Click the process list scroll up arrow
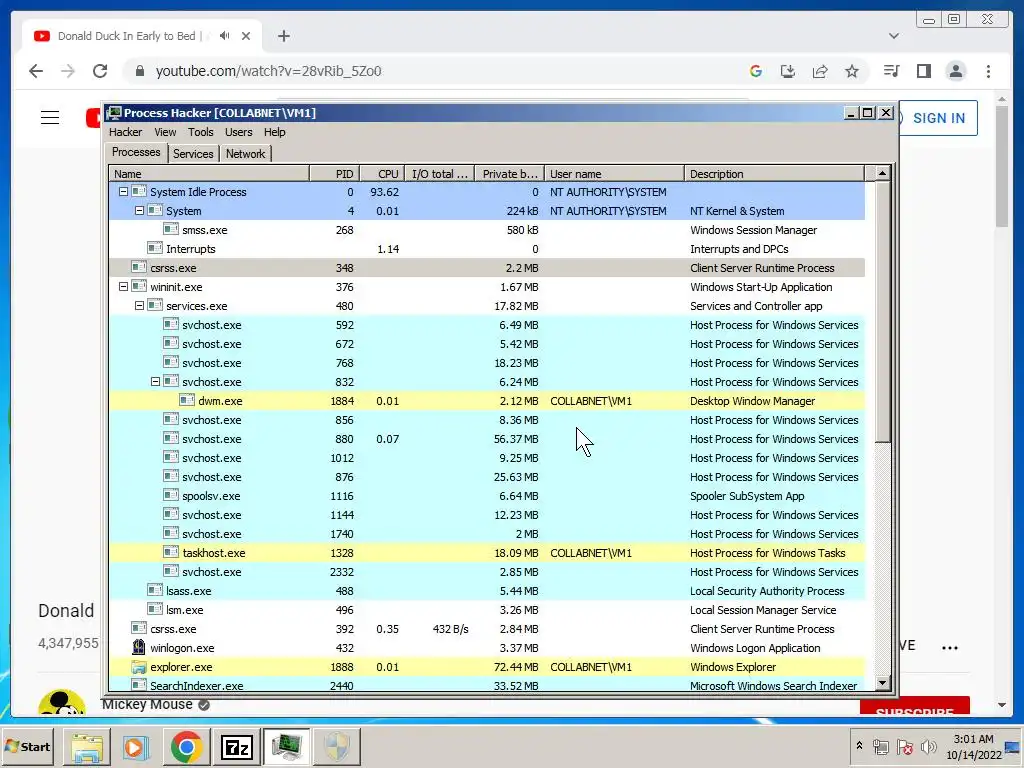The image size is (1024, 768). [x=882, y=174]
